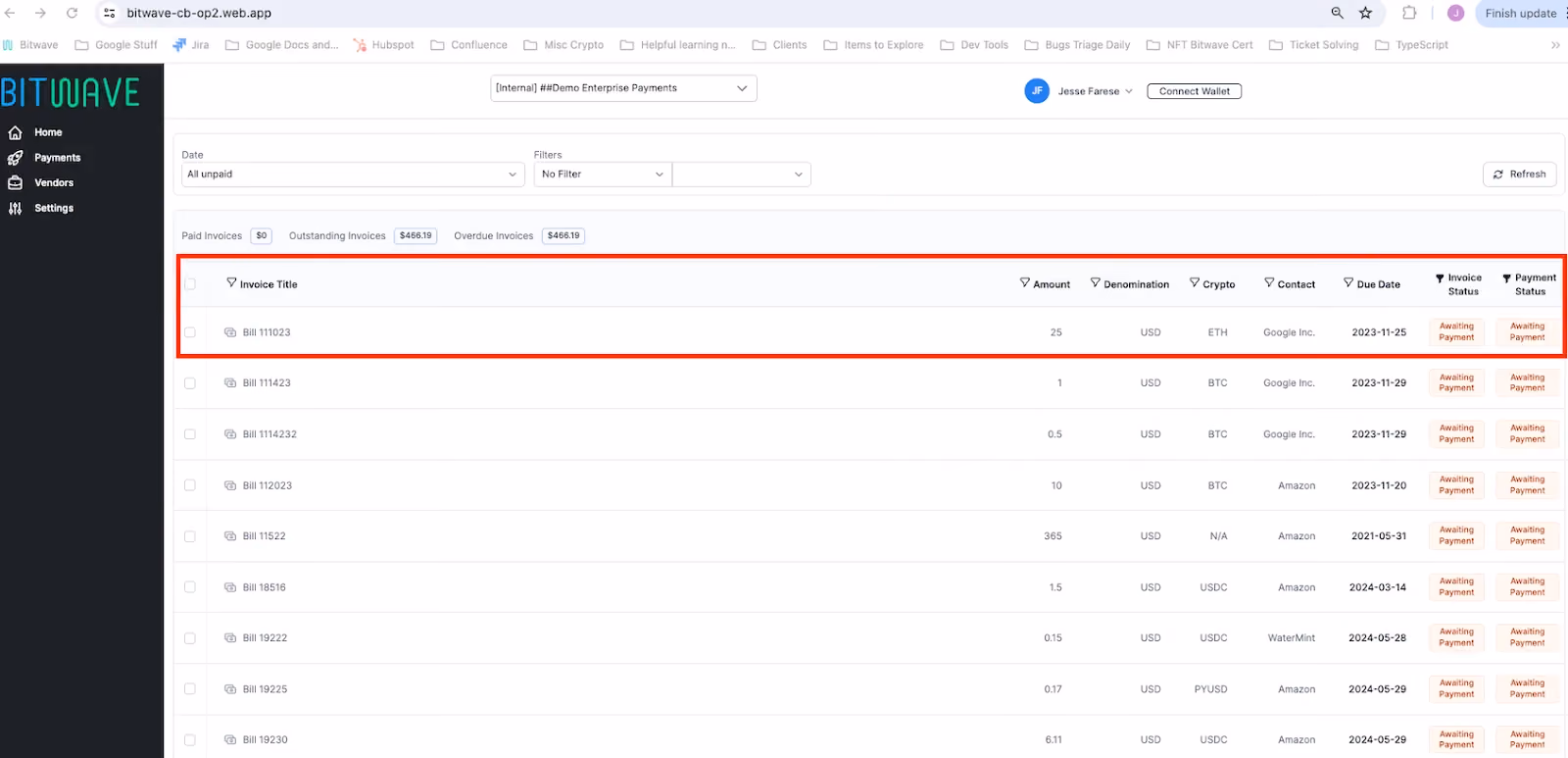
Task: Check the box for Bill 19222
Action: (190, 638)
